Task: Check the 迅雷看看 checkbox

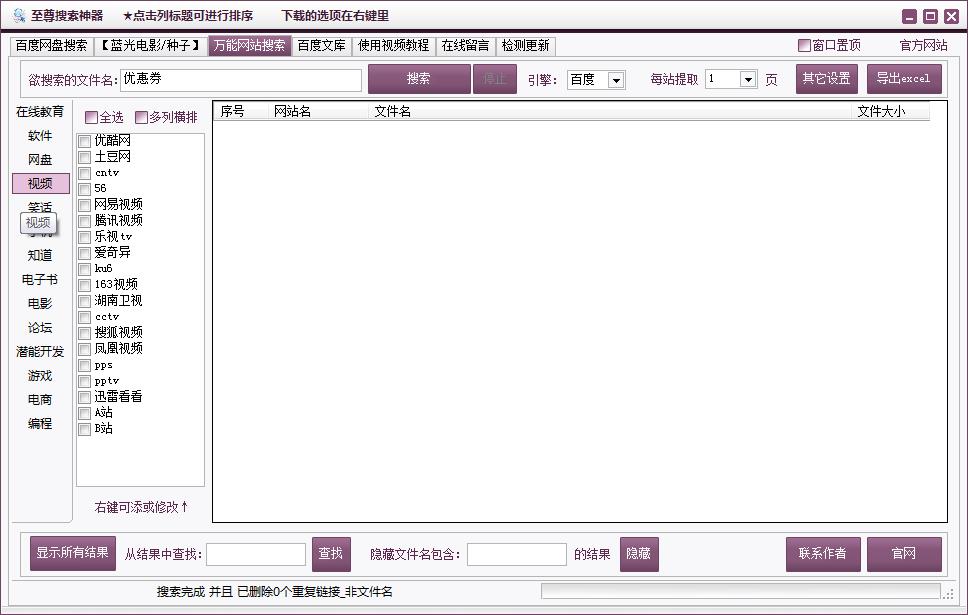Action: [85, 396]
